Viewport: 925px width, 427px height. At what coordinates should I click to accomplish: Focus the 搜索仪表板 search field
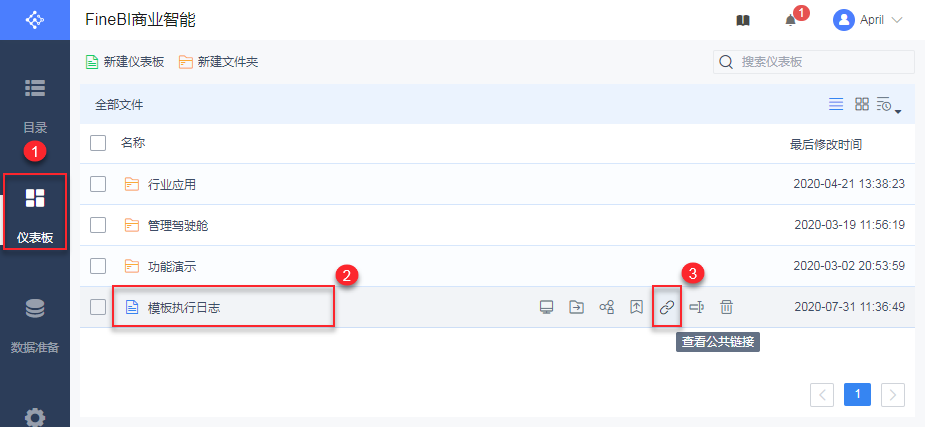click(x=822, y=62)
